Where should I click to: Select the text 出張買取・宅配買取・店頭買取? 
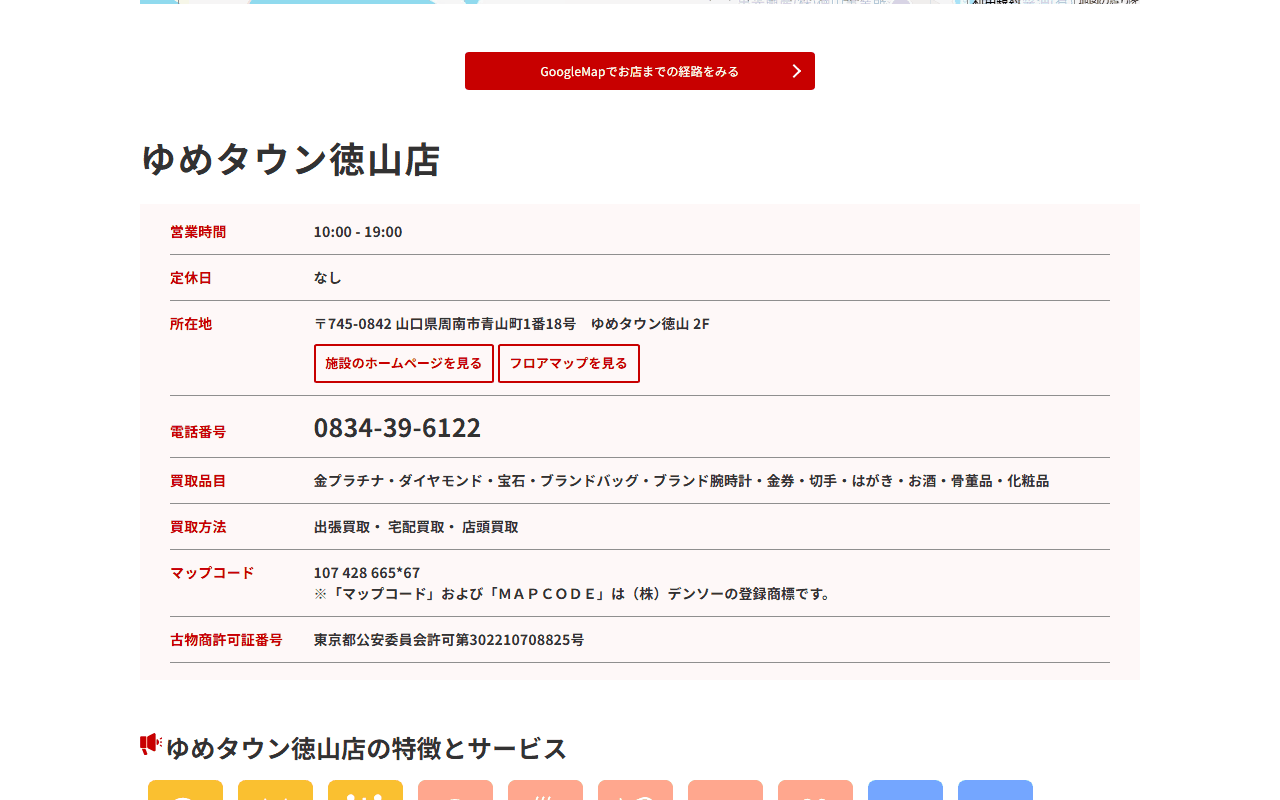(416, 527)
